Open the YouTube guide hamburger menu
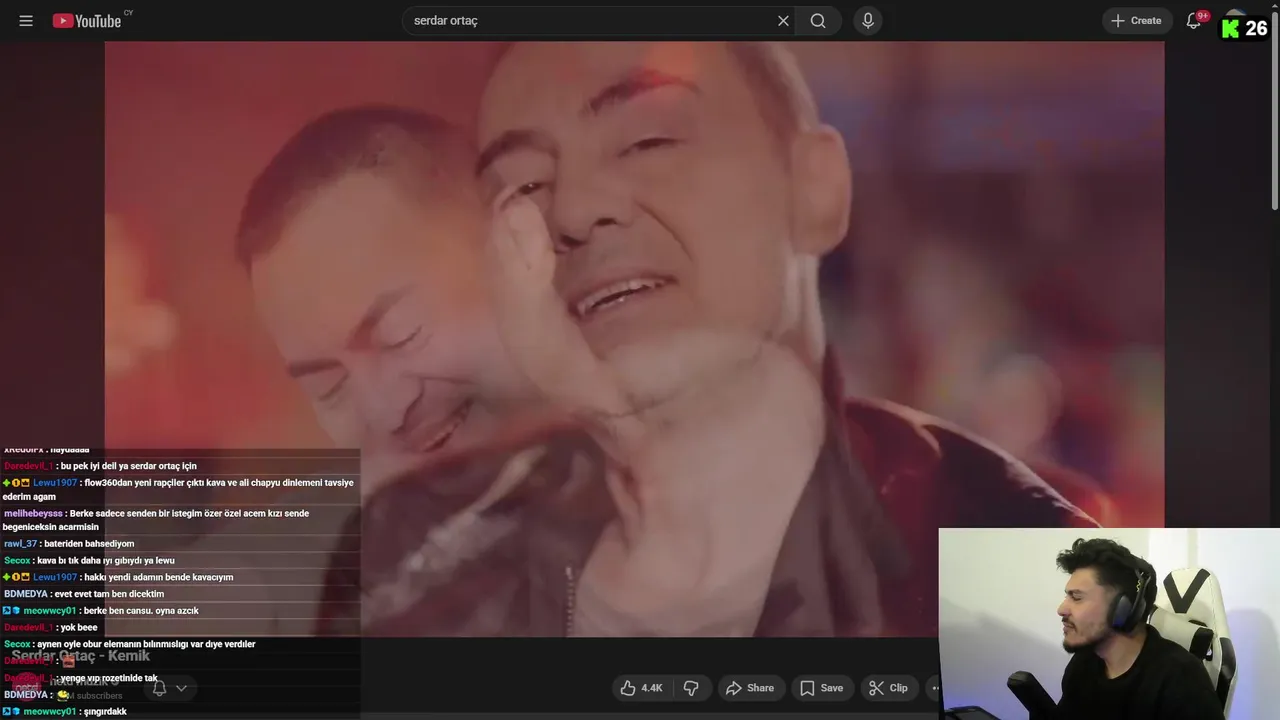The width and height of the screenshot is (1280, 720). pyautogui.click(x=26, y=21)
